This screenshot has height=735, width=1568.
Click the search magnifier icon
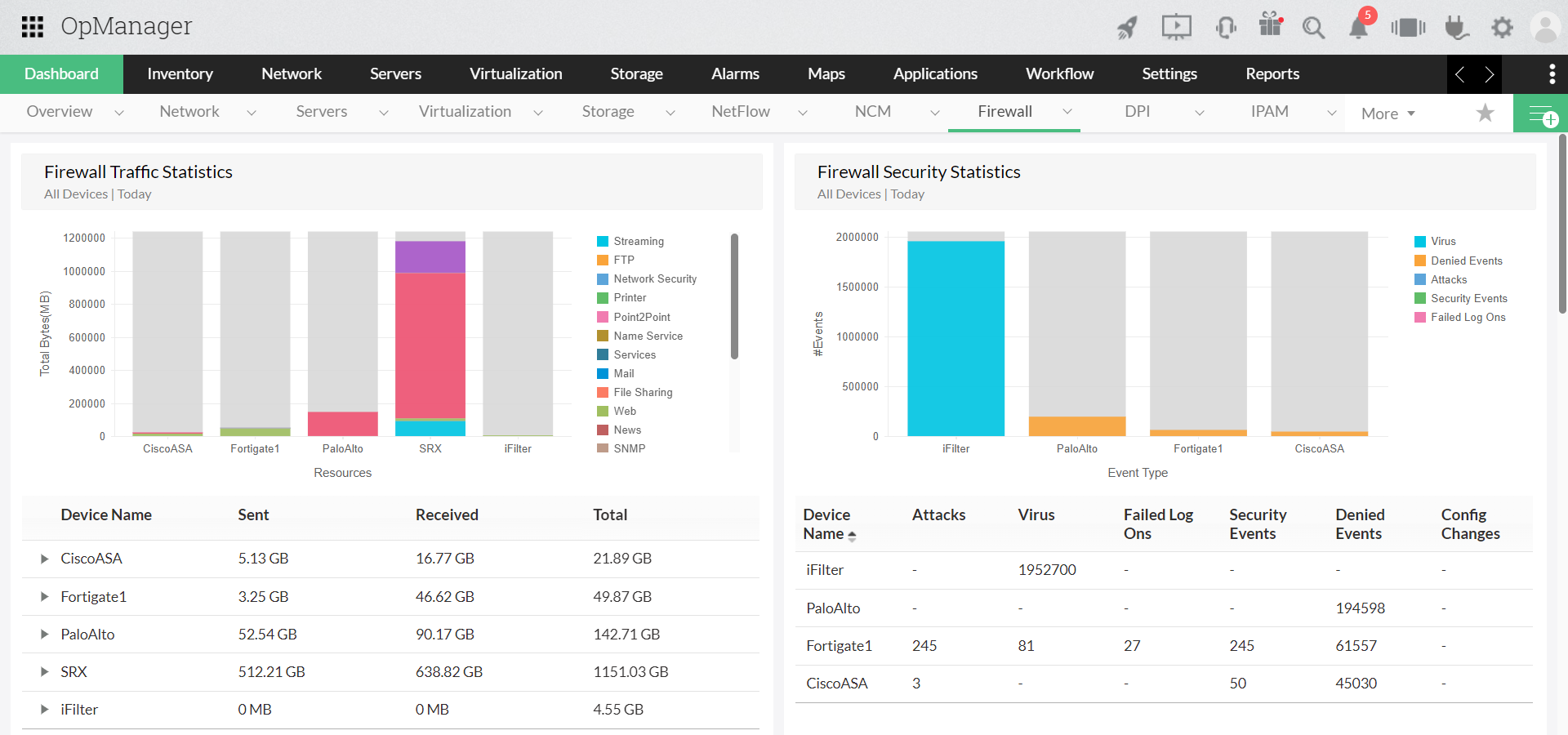(1313, 28)
